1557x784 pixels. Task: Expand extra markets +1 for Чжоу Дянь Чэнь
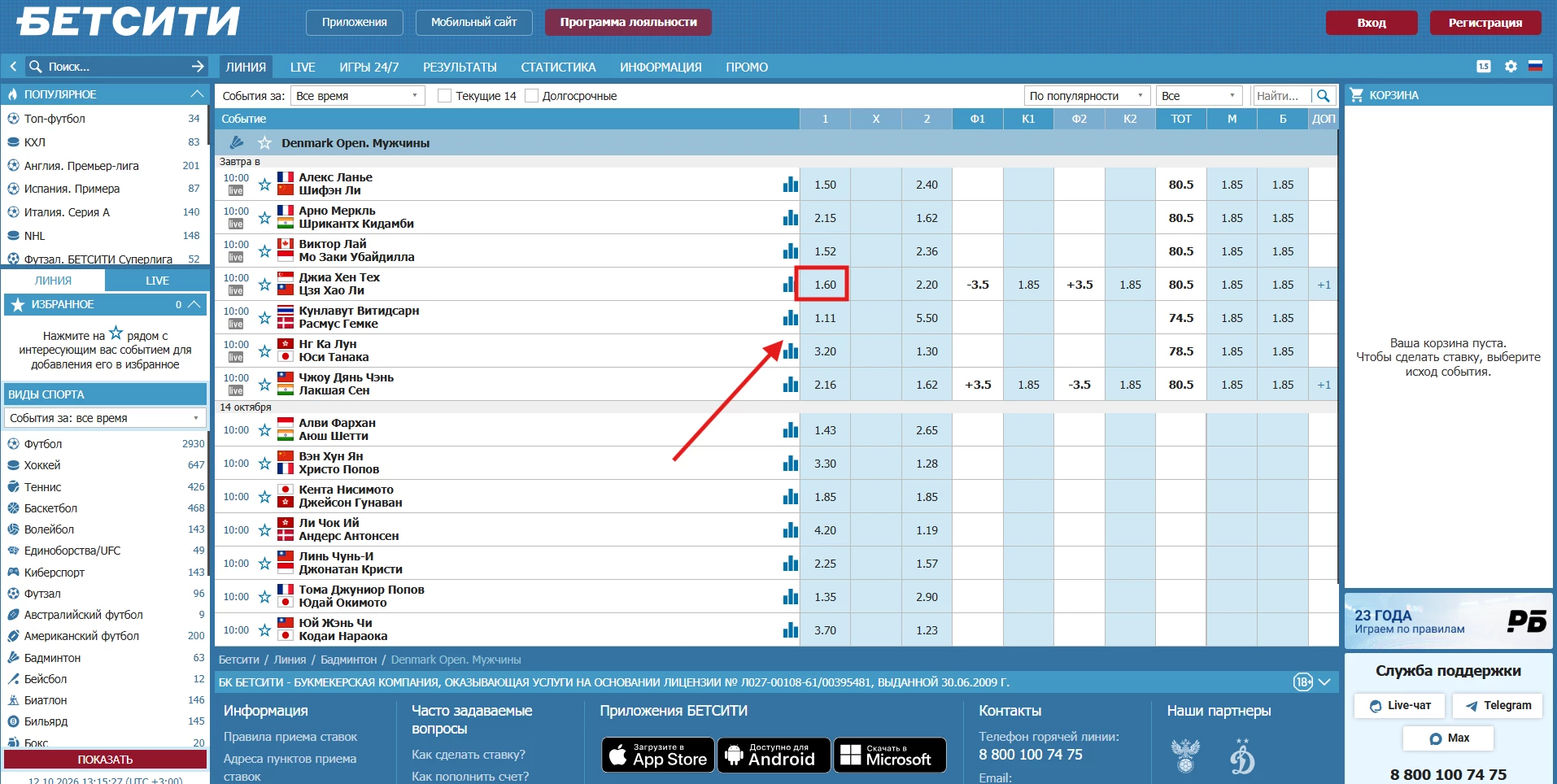[1324, 385]
